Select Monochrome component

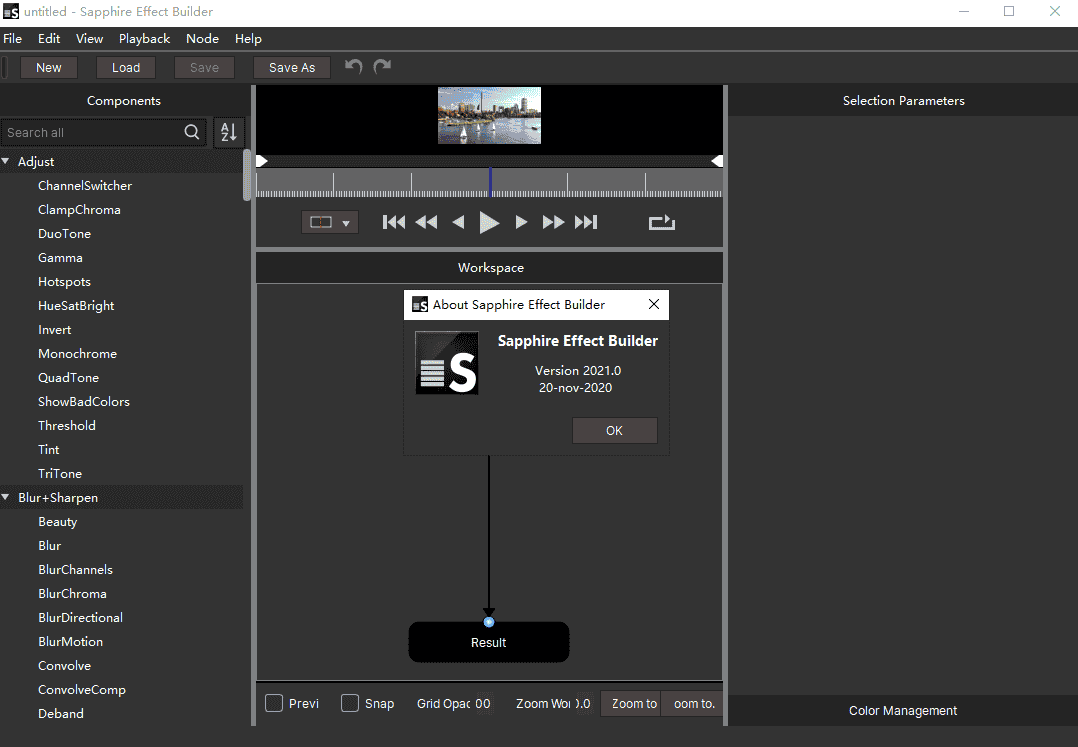point(78,354)
